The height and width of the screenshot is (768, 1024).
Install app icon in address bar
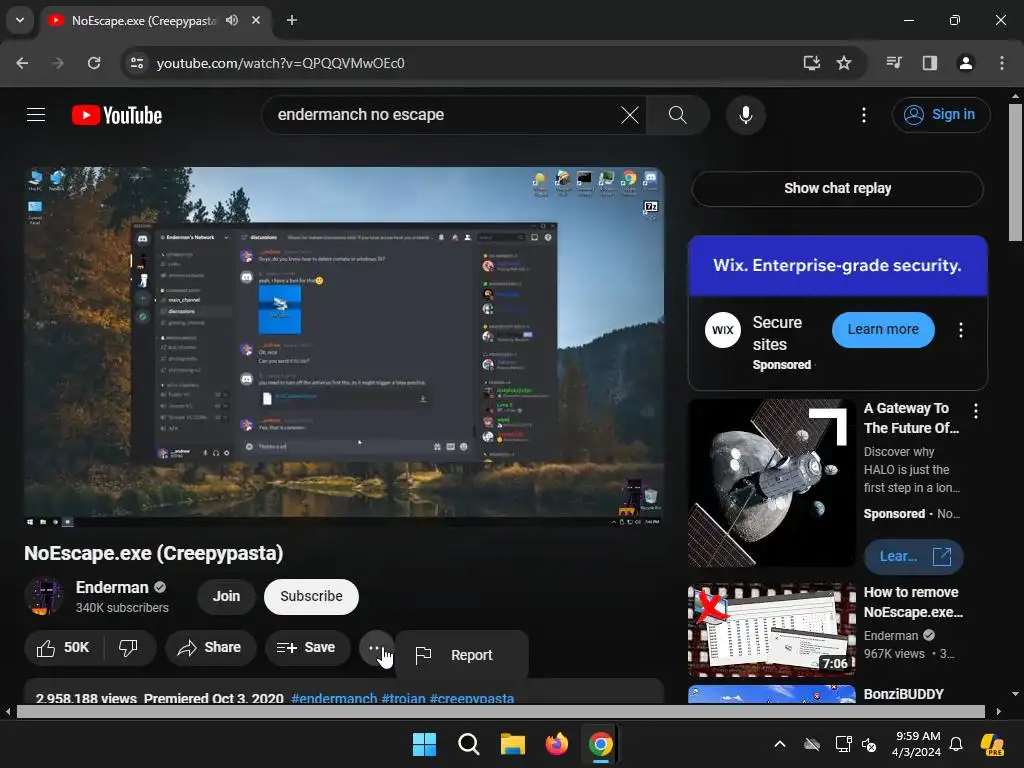pos(812,63)
